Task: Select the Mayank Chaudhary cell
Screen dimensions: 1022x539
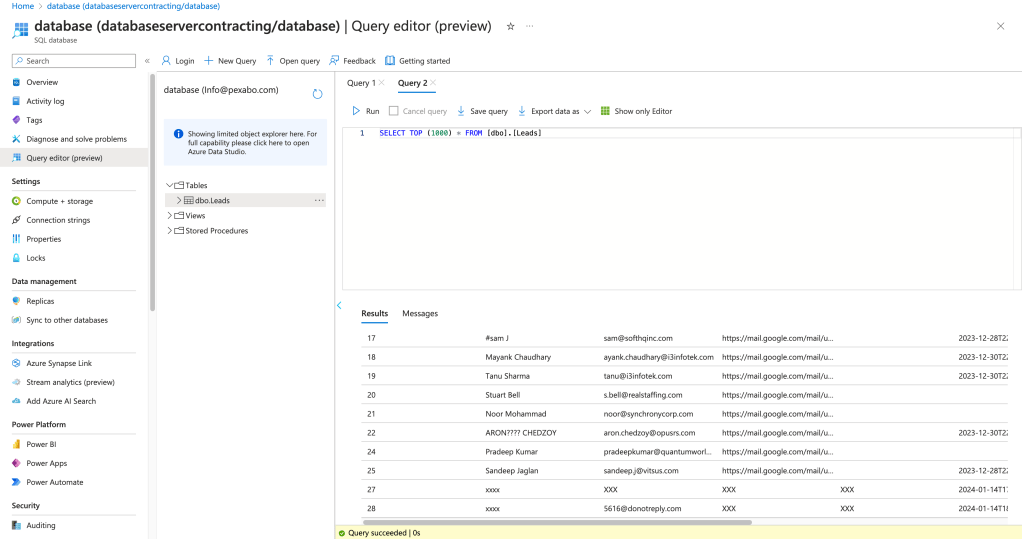Action: point(518,357)
